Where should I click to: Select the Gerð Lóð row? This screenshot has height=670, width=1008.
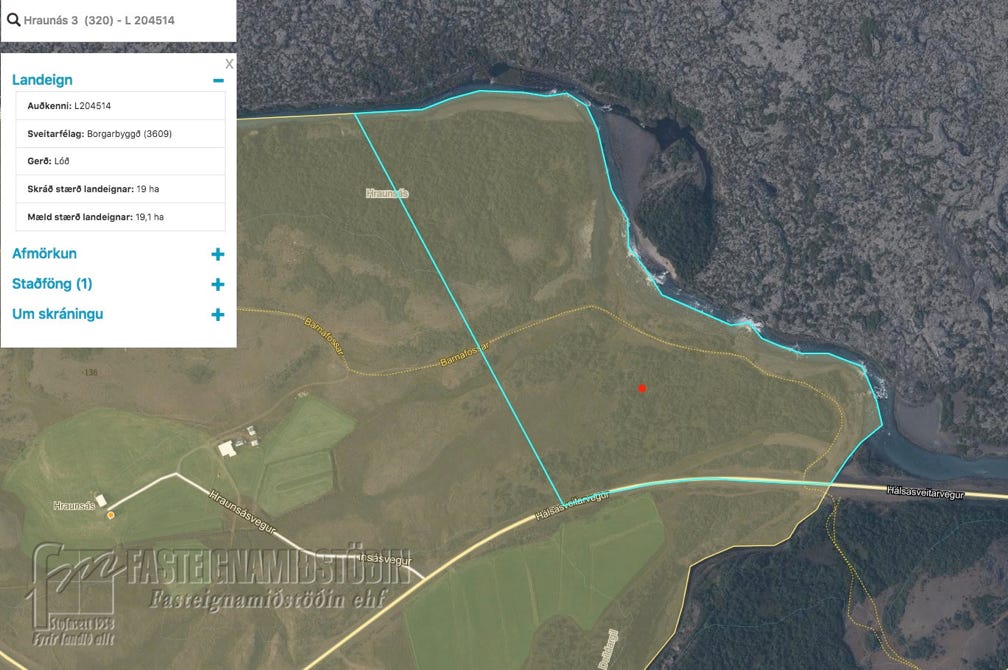120,161
